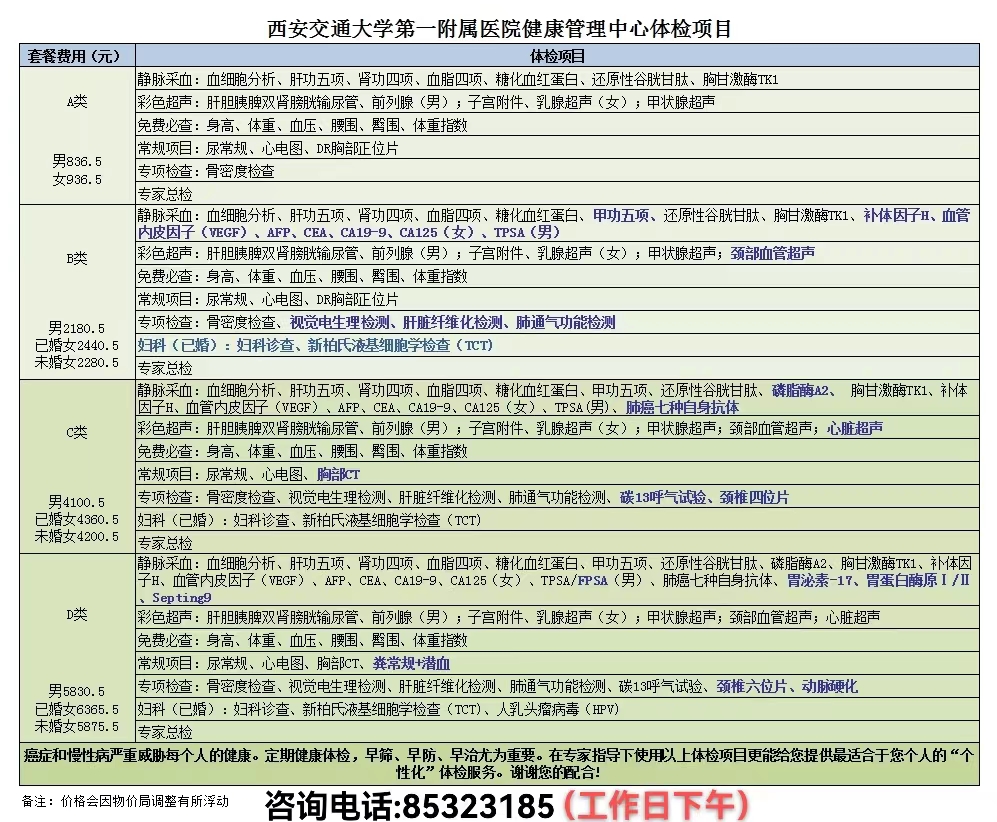This screenshot has width=997, height=822.
Task: Click the blue 肝脏纤维化检测 text
Action: click(x=453, y=323)
